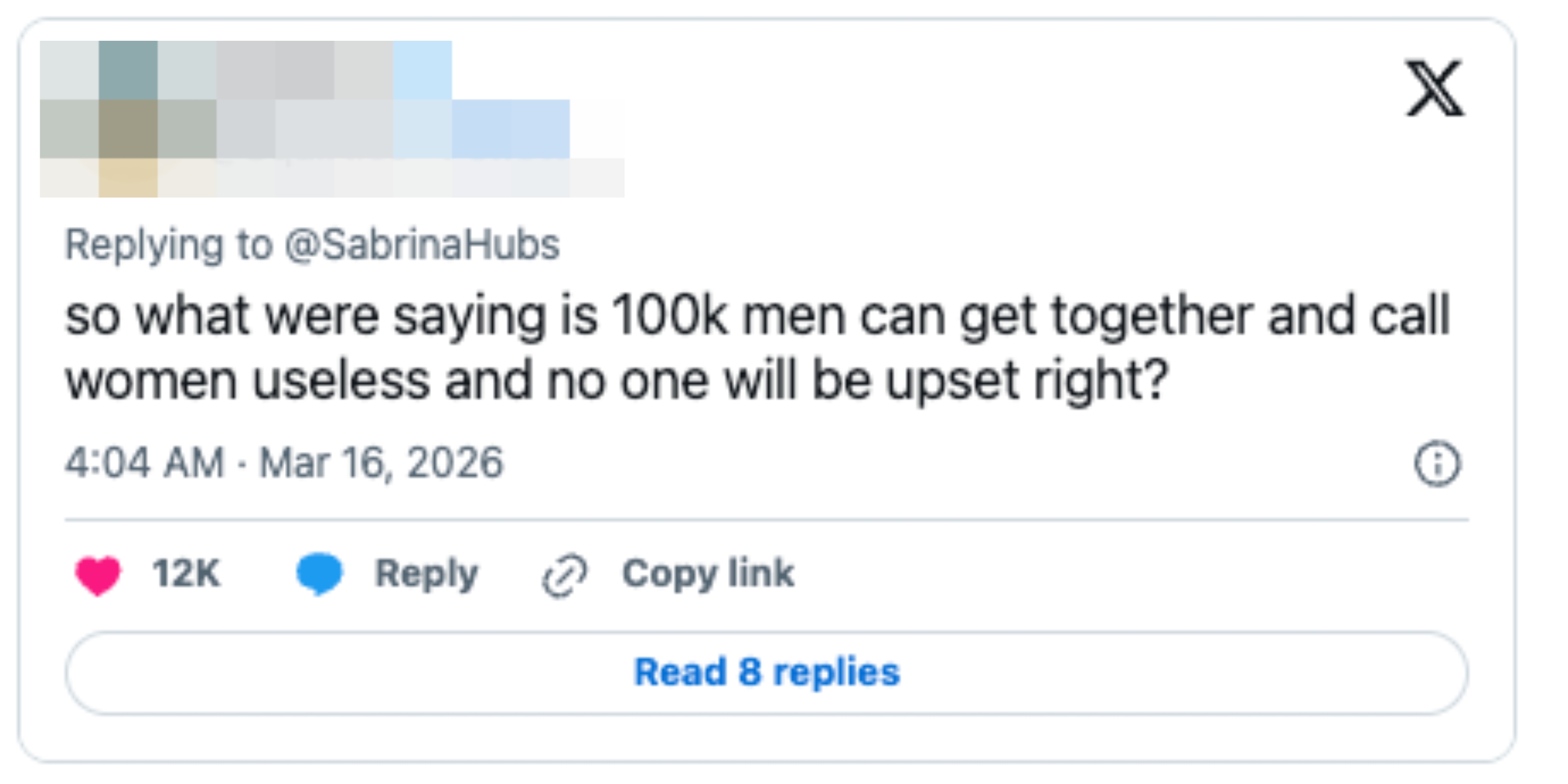Click the "Replying to" label
Viewport: 1568px width, 784px height.
pyautogui.click(x=169, y=245)
